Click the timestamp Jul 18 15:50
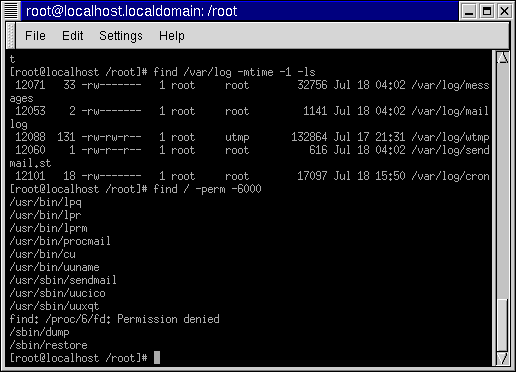 click(369, 176)
